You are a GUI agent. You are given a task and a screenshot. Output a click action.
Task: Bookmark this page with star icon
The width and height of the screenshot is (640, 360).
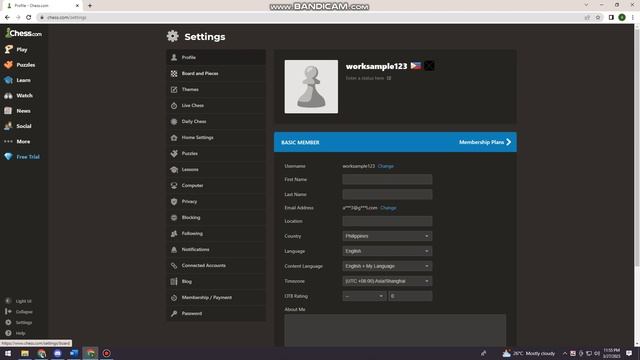[598, 18]
